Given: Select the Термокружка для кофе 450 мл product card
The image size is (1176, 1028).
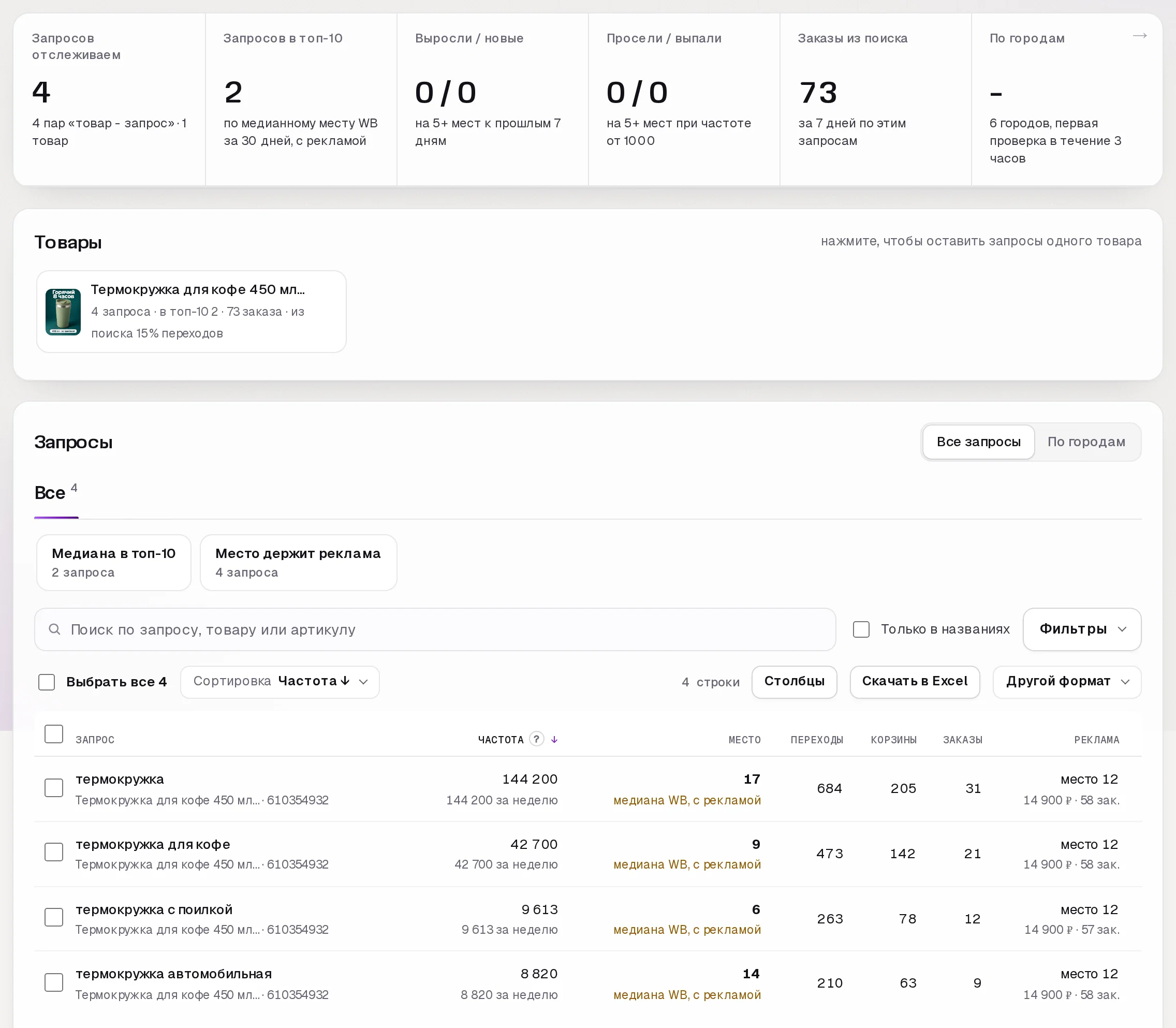Looking at the screenshot, I should coord(192,312).
